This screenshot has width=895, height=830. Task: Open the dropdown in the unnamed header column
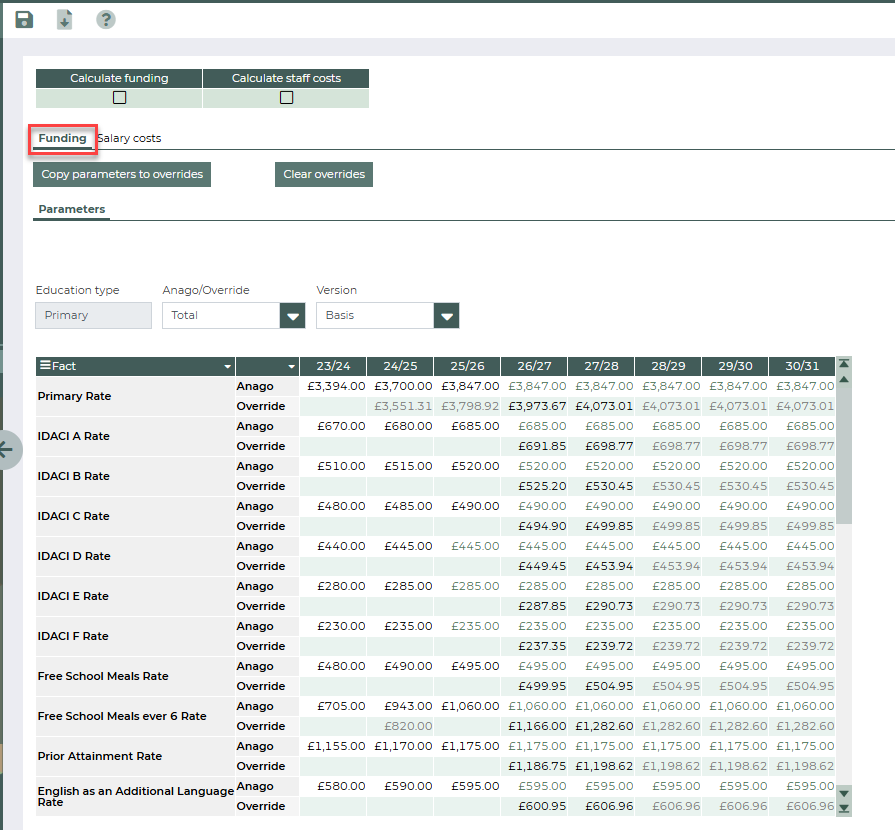pos(292,367)
